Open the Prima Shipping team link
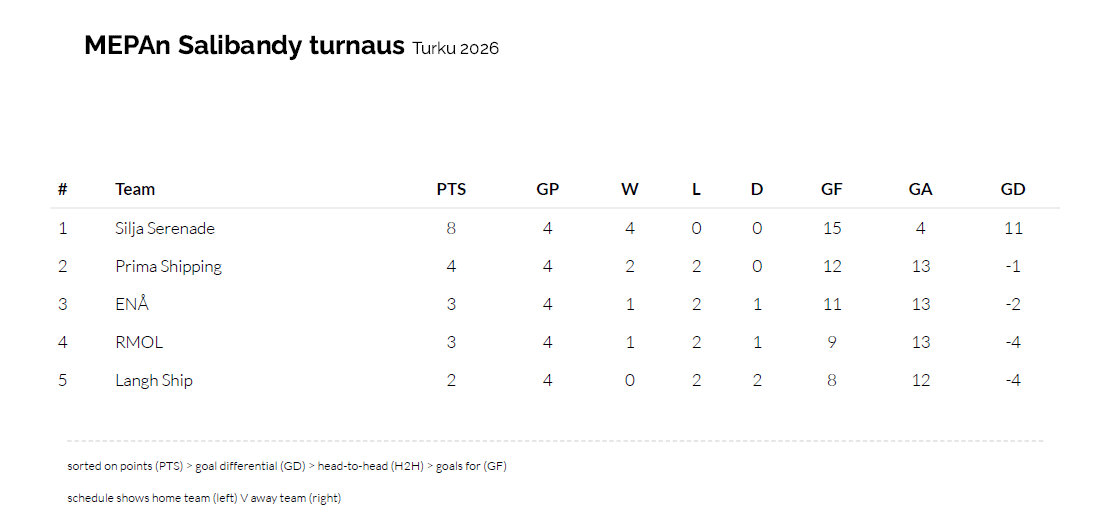 point(168,266)
